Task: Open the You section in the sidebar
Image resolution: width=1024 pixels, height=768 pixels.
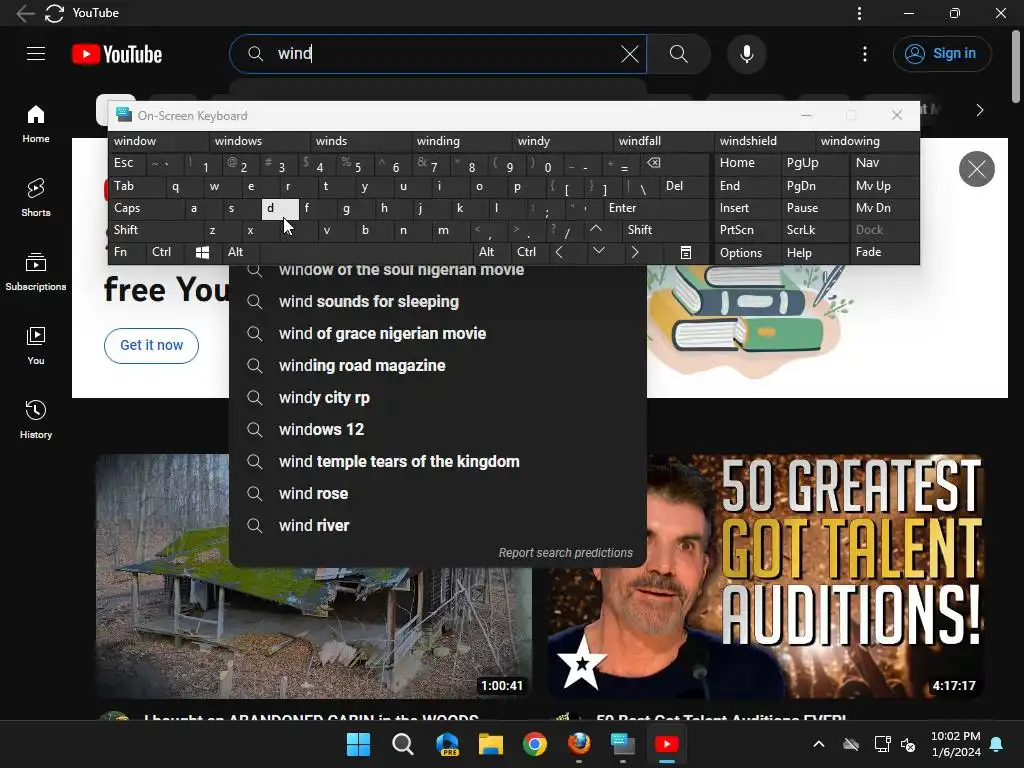Action: point(36,345)
